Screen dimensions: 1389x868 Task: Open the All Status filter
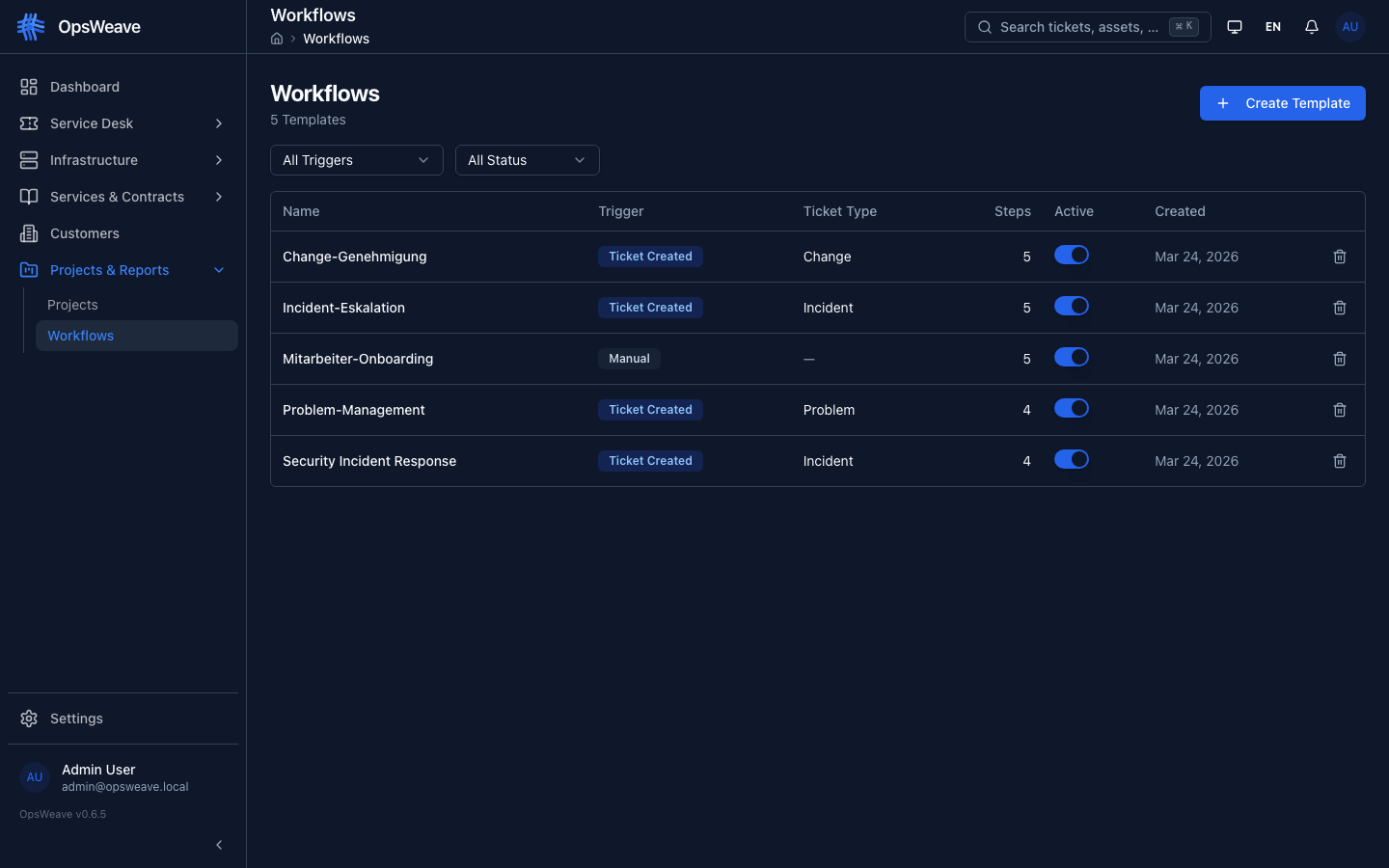pyautogui.click(x=527, y=160)
